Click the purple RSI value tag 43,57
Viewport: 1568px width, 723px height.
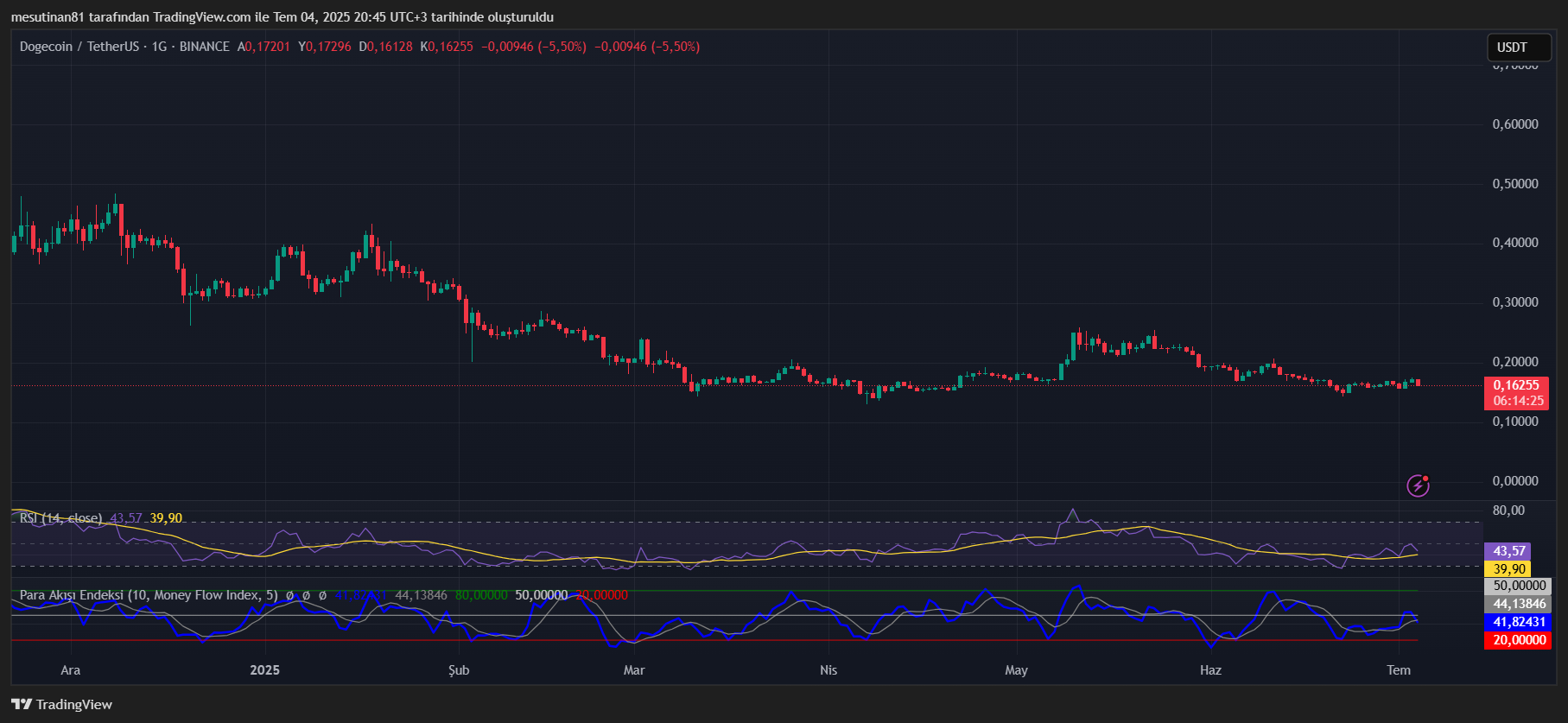point(1508,551)
